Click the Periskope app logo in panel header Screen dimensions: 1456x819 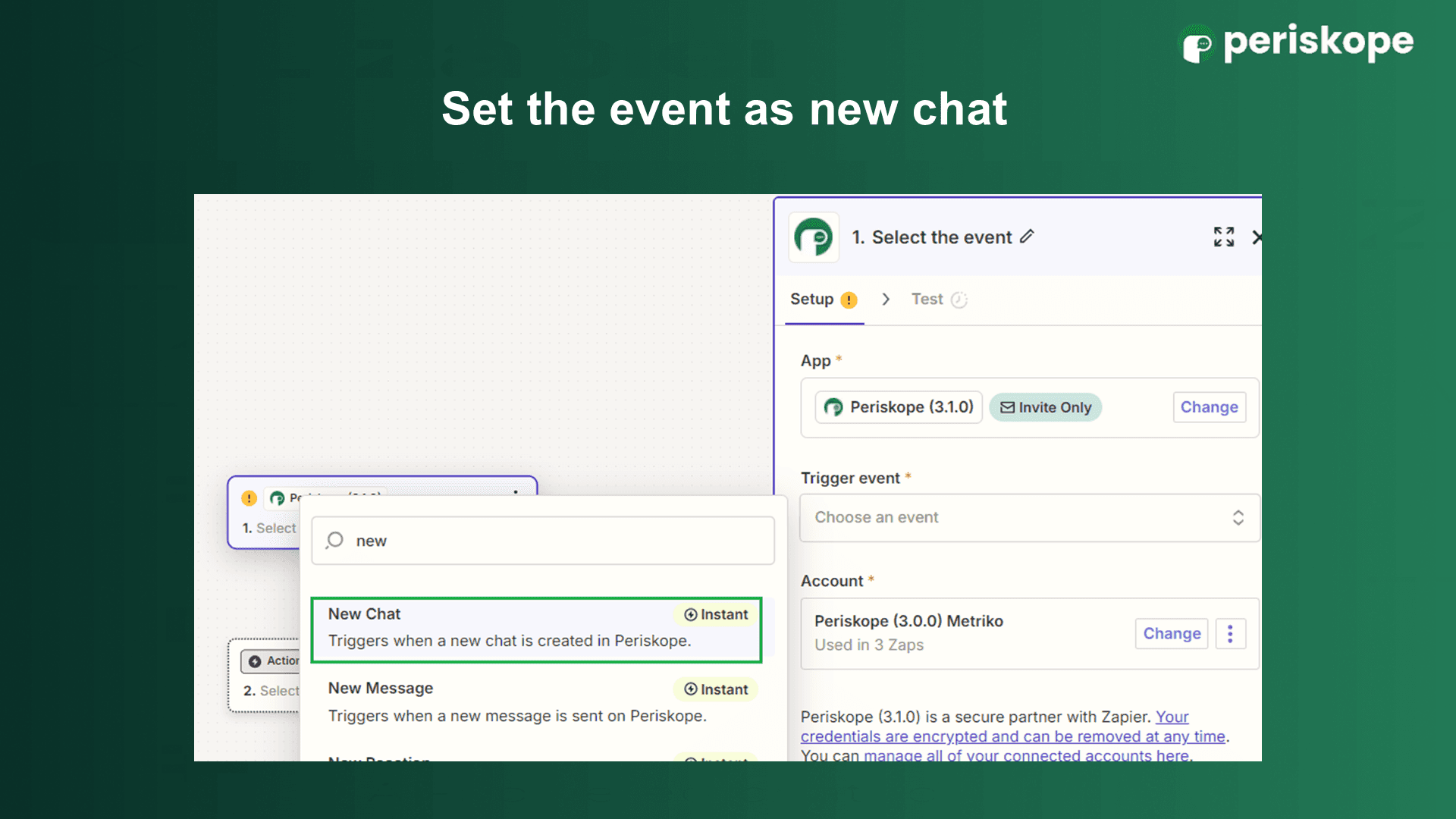[813, 237]
